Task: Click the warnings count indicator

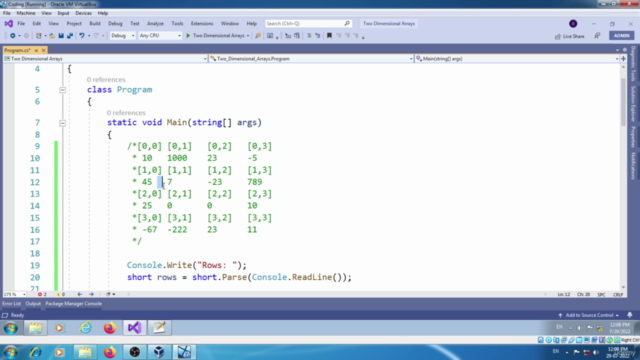Action: click(x=60, y=294)
